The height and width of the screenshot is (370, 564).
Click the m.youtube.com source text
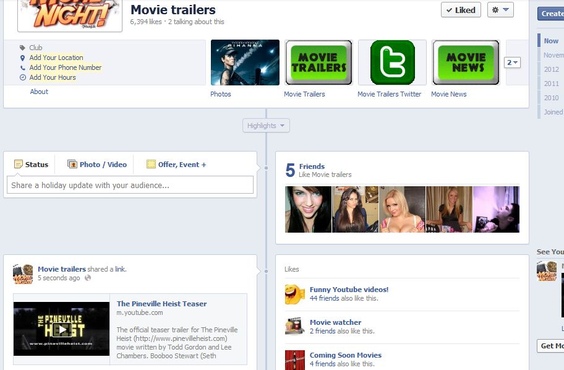click(x=140, y=312)
